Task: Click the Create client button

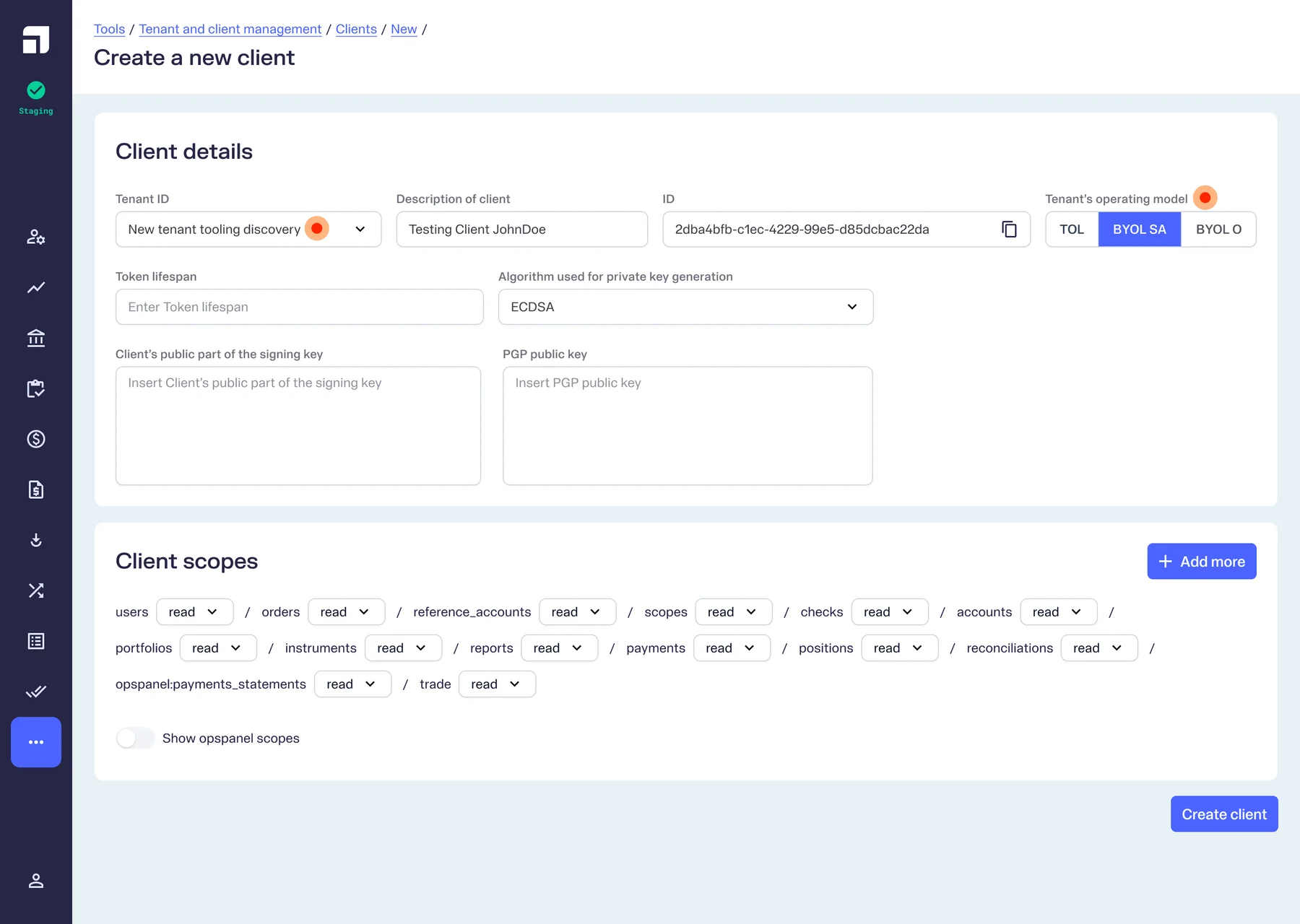Action: pos(1224,814)
